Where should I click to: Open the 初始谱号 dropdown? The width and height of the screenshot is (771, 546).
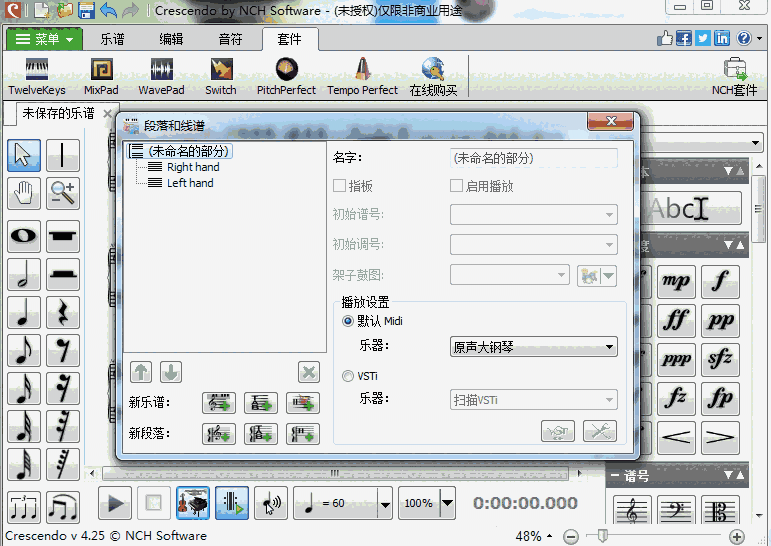[x=534, y=214]
